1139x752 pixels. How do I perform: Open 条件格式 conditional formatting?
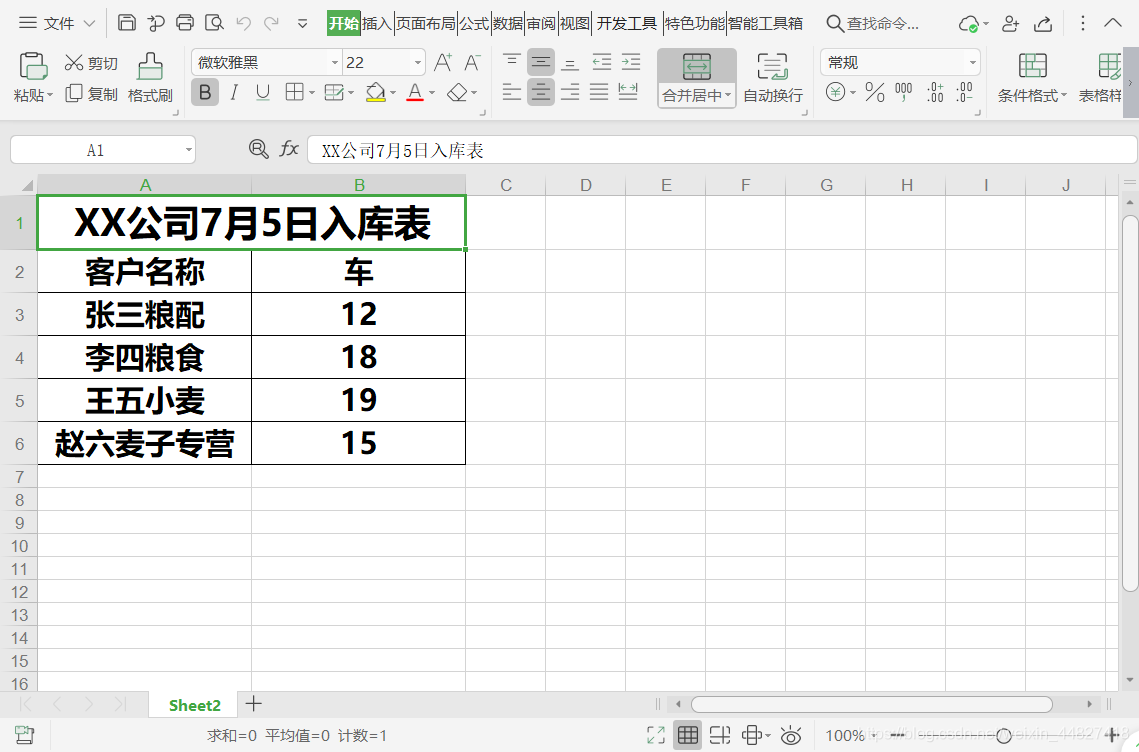pos(1030,78)
